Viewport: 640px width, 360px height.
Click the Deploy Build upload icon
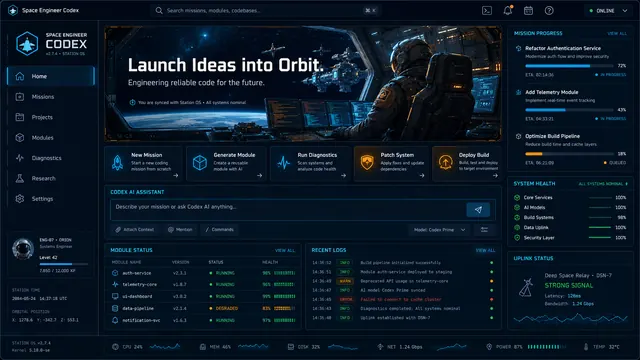pyautogui.click(x=445, y=162)
